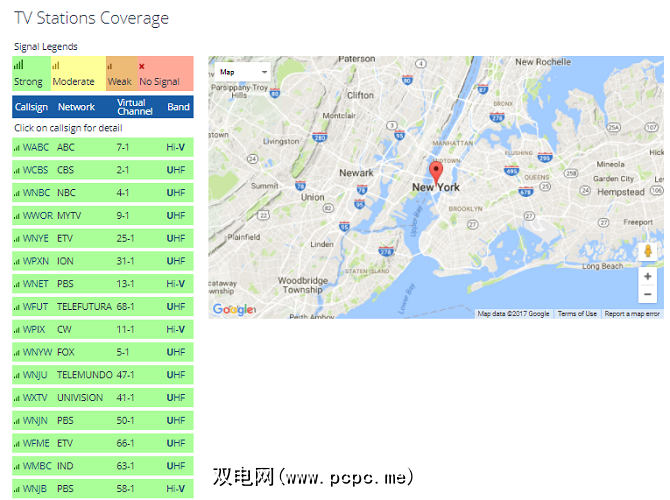Screen dimensions: 670x500
Task: Click the WNYW callsign
Action: click(x=38, y=352)
